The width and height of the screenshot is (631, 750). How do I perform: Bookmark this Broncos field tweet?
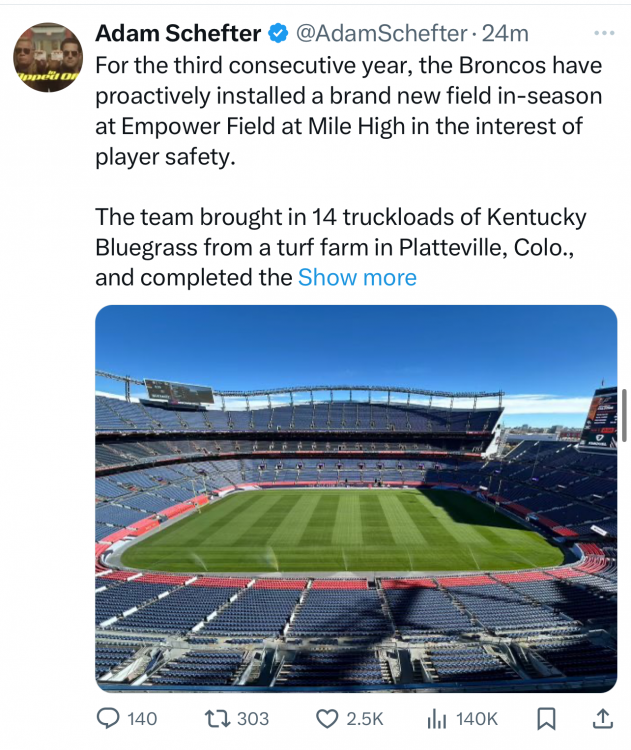(546, 718)
